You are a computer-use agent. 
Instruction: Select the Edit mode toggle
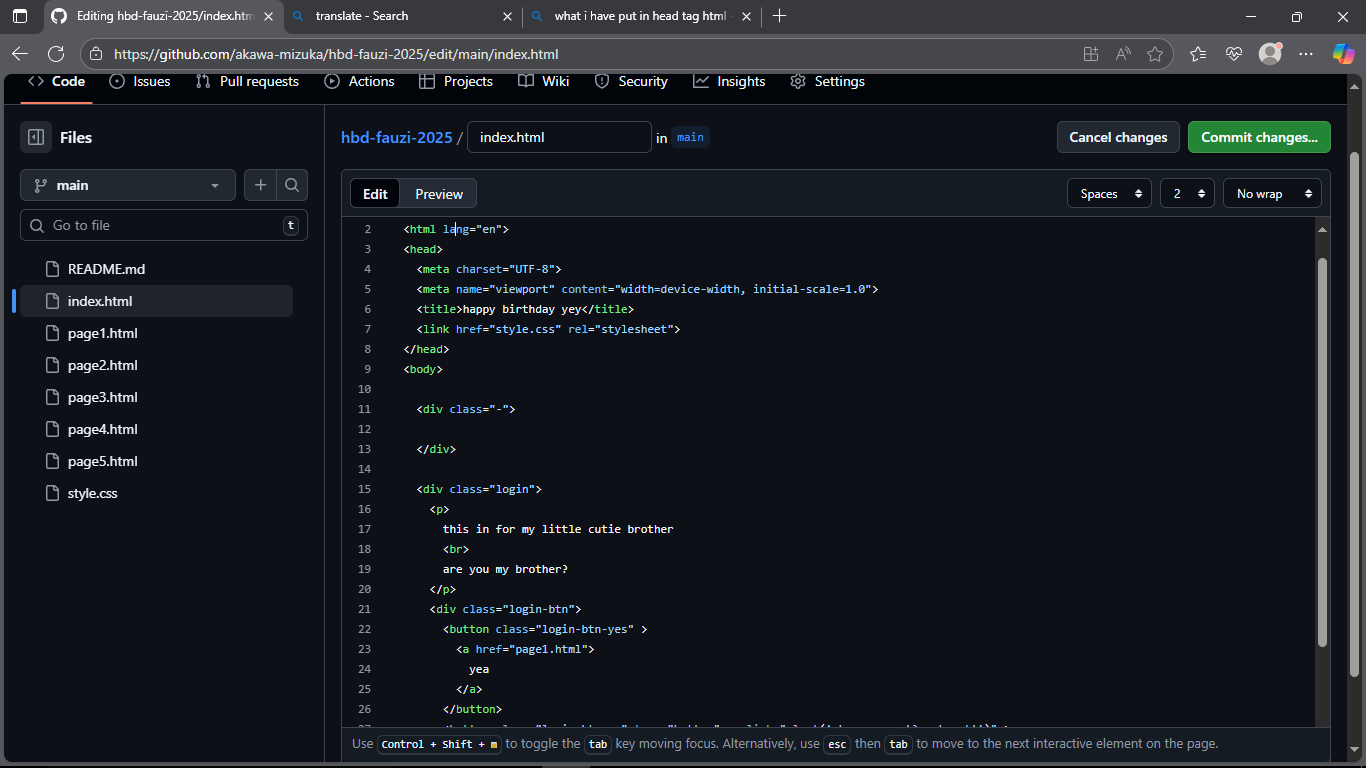pyautogui.click(x=375, y=194)
